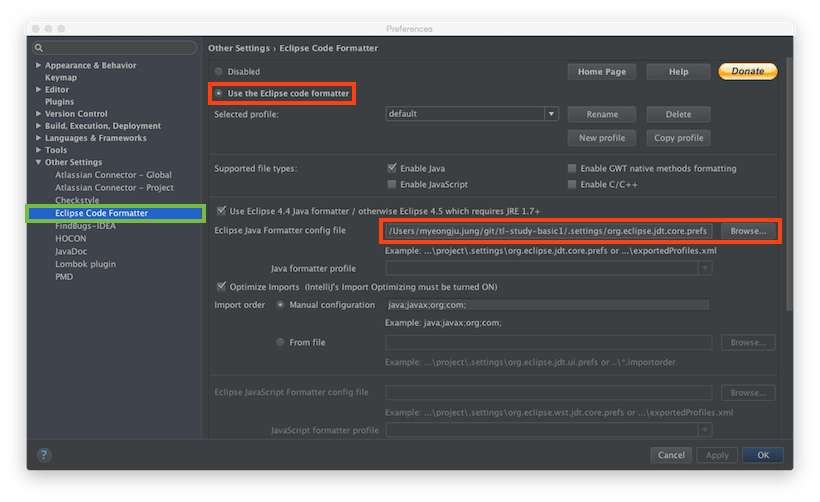Open the Selected profile dropdown
This screenshot has width=820, height=502.
(551, 113)
